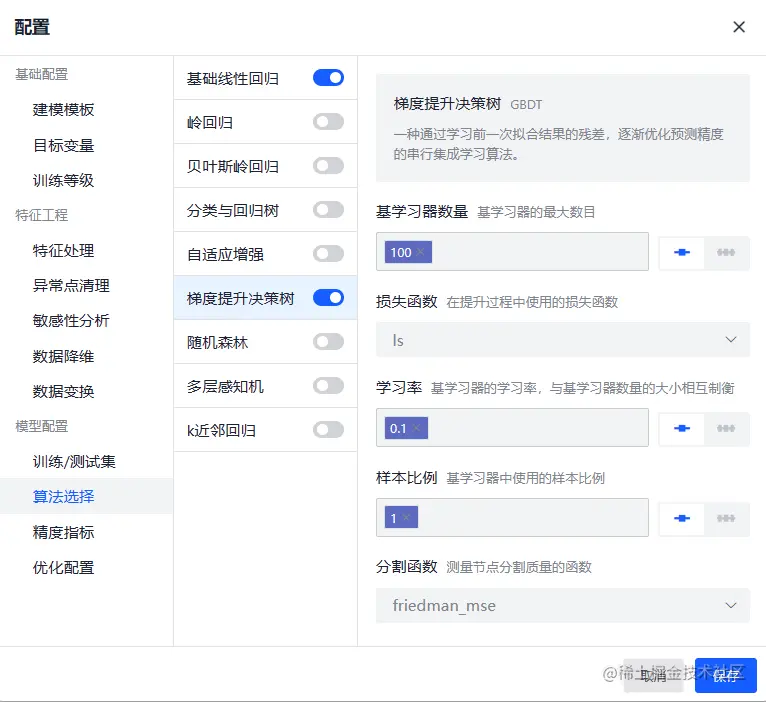Select the 自适应增强 algorithm row label
The image size is (766, 702).
point(225,255)
